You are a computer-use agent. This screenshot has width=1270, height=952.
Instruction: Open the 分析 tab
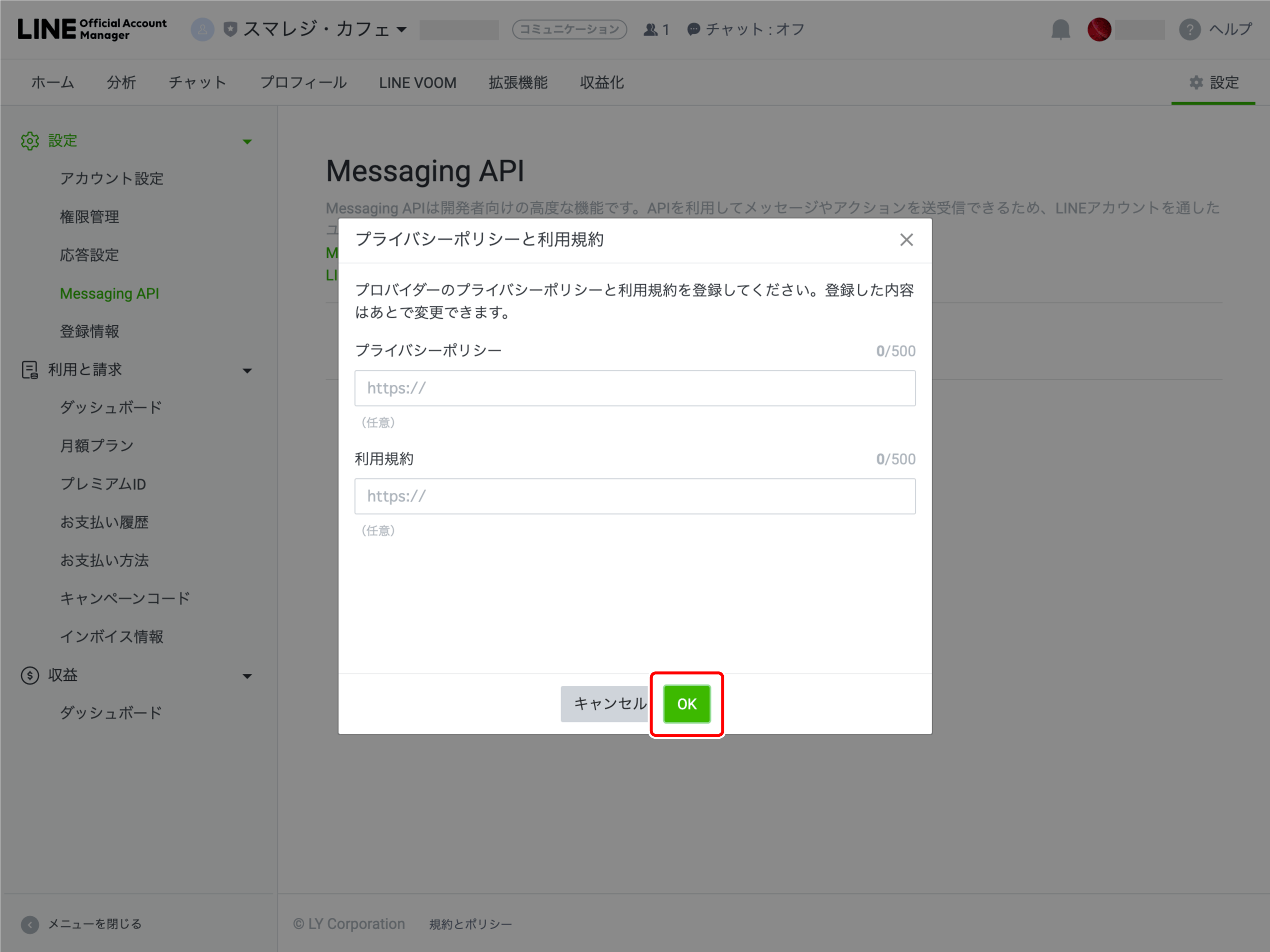pyautogui.click(x=121, y=83)
